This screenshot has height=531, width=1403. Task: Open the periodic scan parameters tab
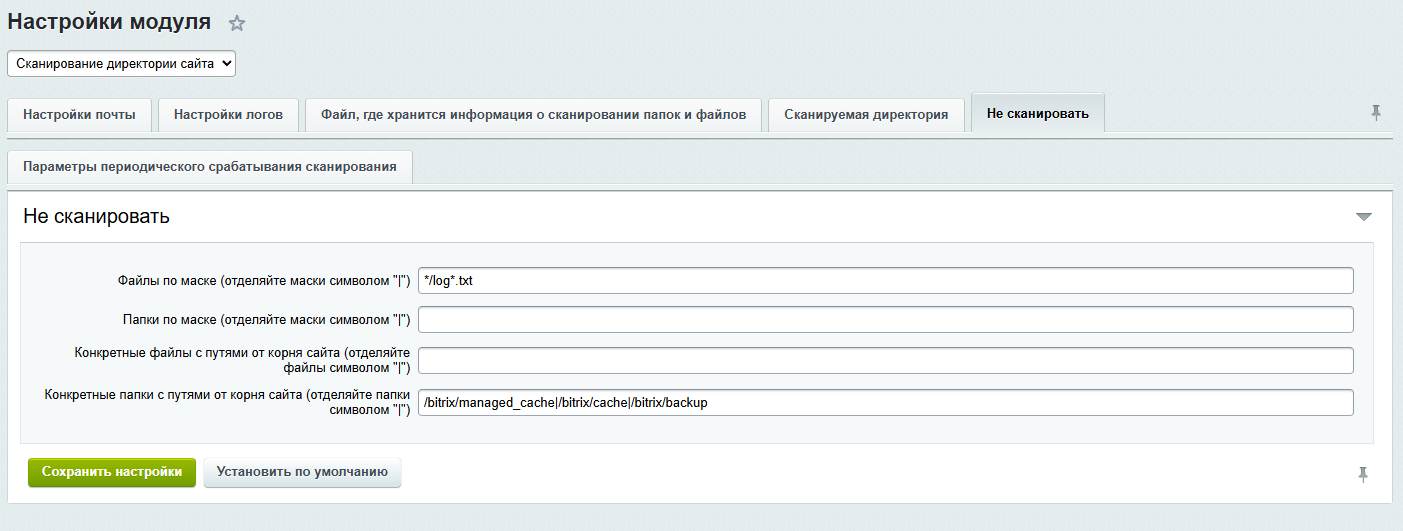(210, 167)
